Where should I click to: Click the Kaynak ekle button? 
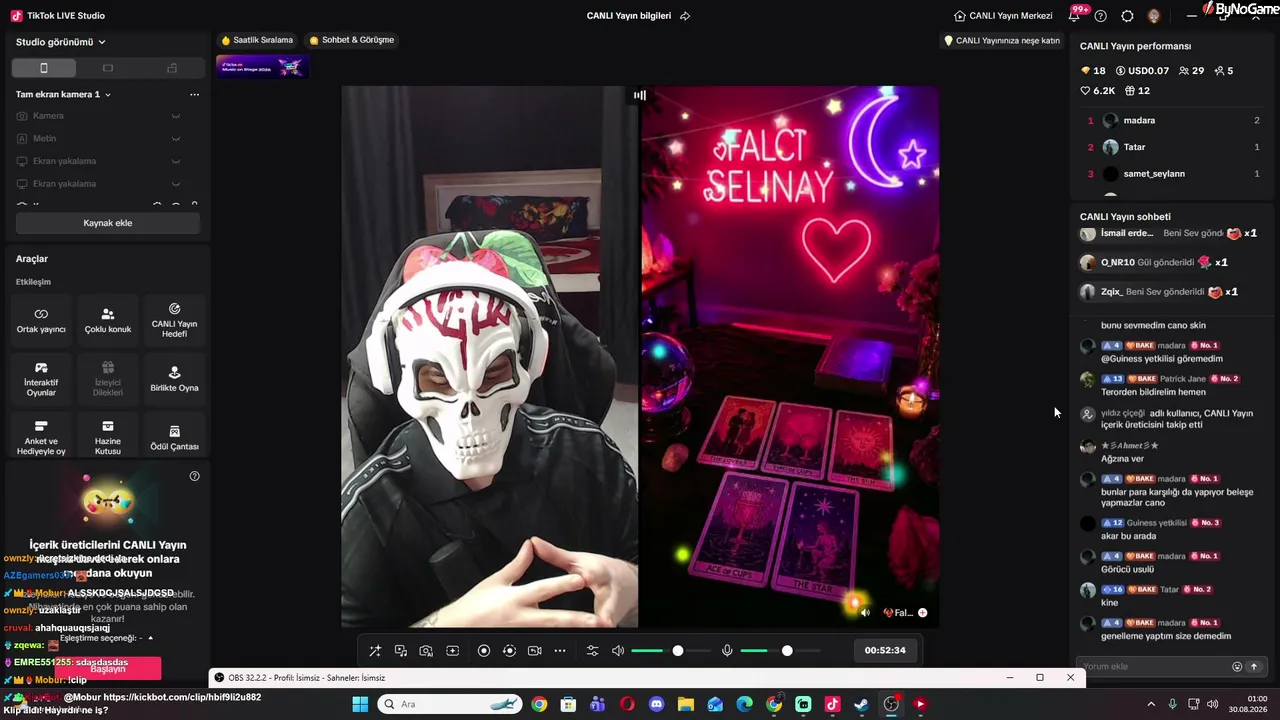[108, 223]
